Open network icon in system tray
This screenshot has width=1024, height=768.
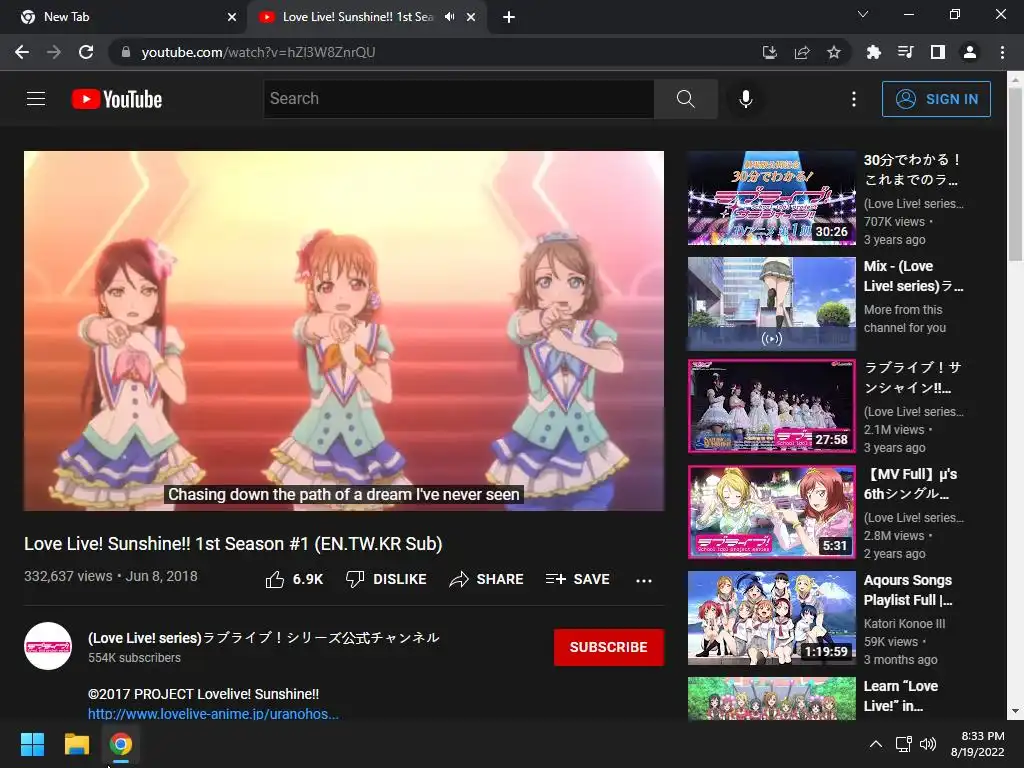pyautogui.click(x=903, y=744)
